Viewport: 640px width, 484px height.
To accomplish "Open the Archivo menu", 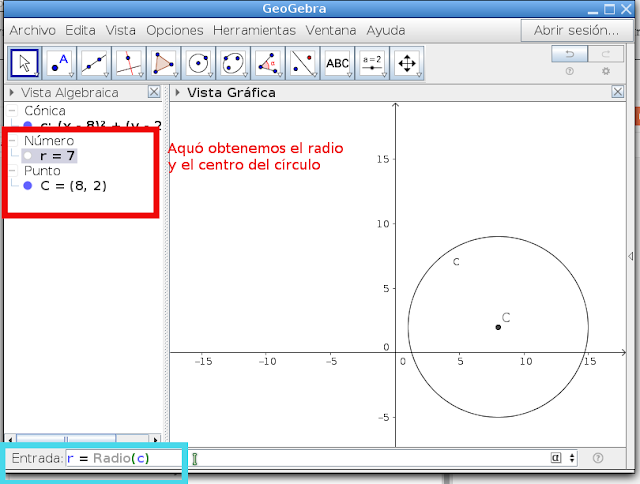I will pos(33,30).
